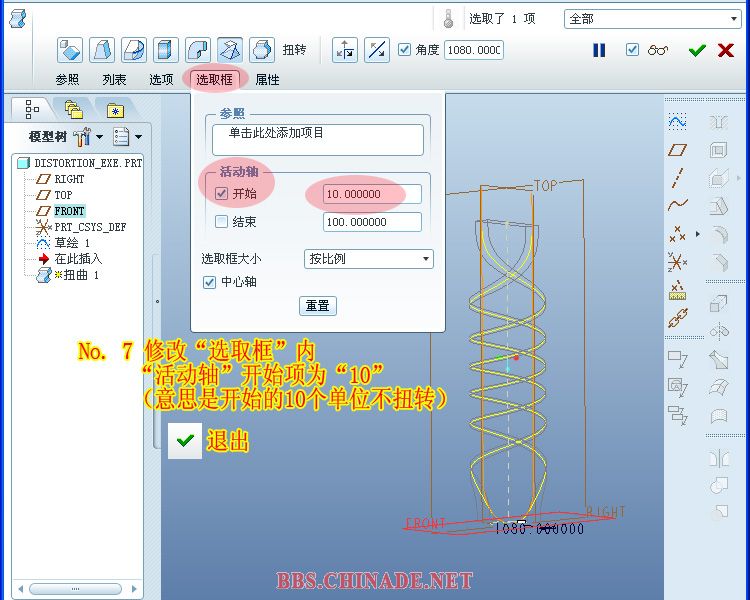Click the 重置 button
The image size is (750, 600).
coord(317,306)
